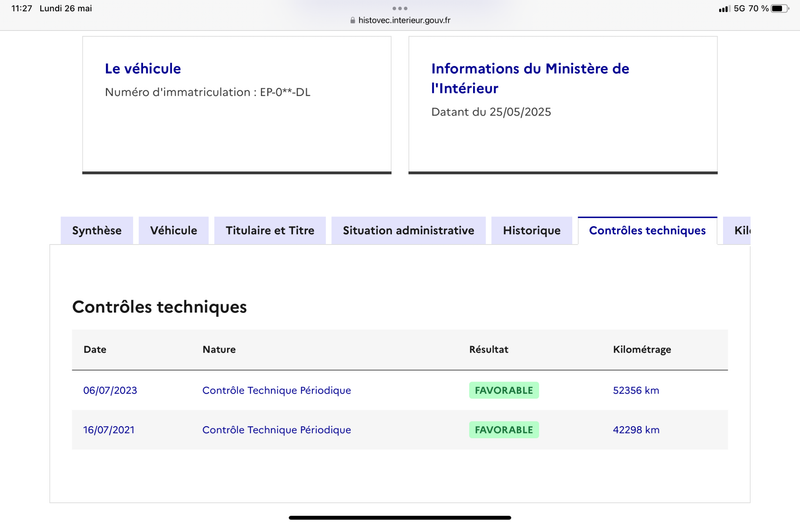Tap the 70 % battery percentage
800x525 pixels.
pos(759,9)
